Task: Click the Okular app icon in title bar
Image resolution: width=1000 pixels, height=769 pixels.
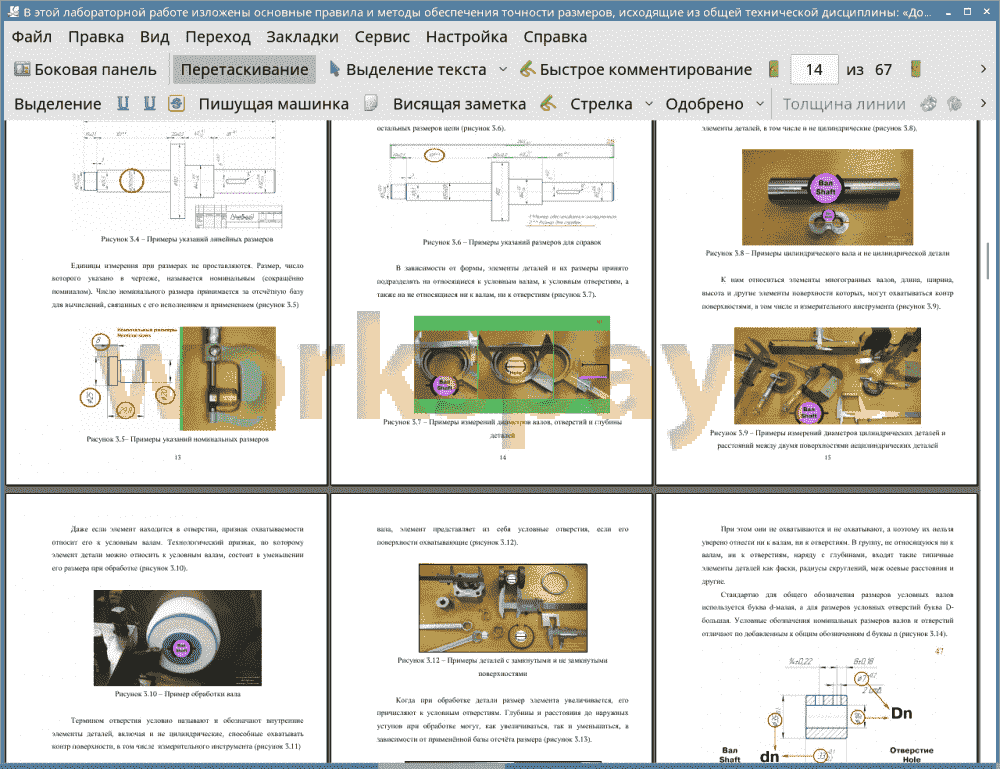Action: coord(12,11)
